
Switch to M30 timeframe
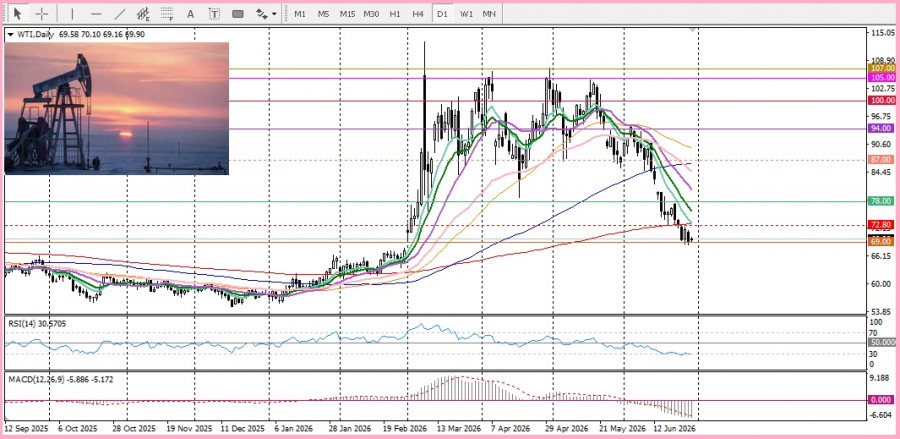pos(371,14)
